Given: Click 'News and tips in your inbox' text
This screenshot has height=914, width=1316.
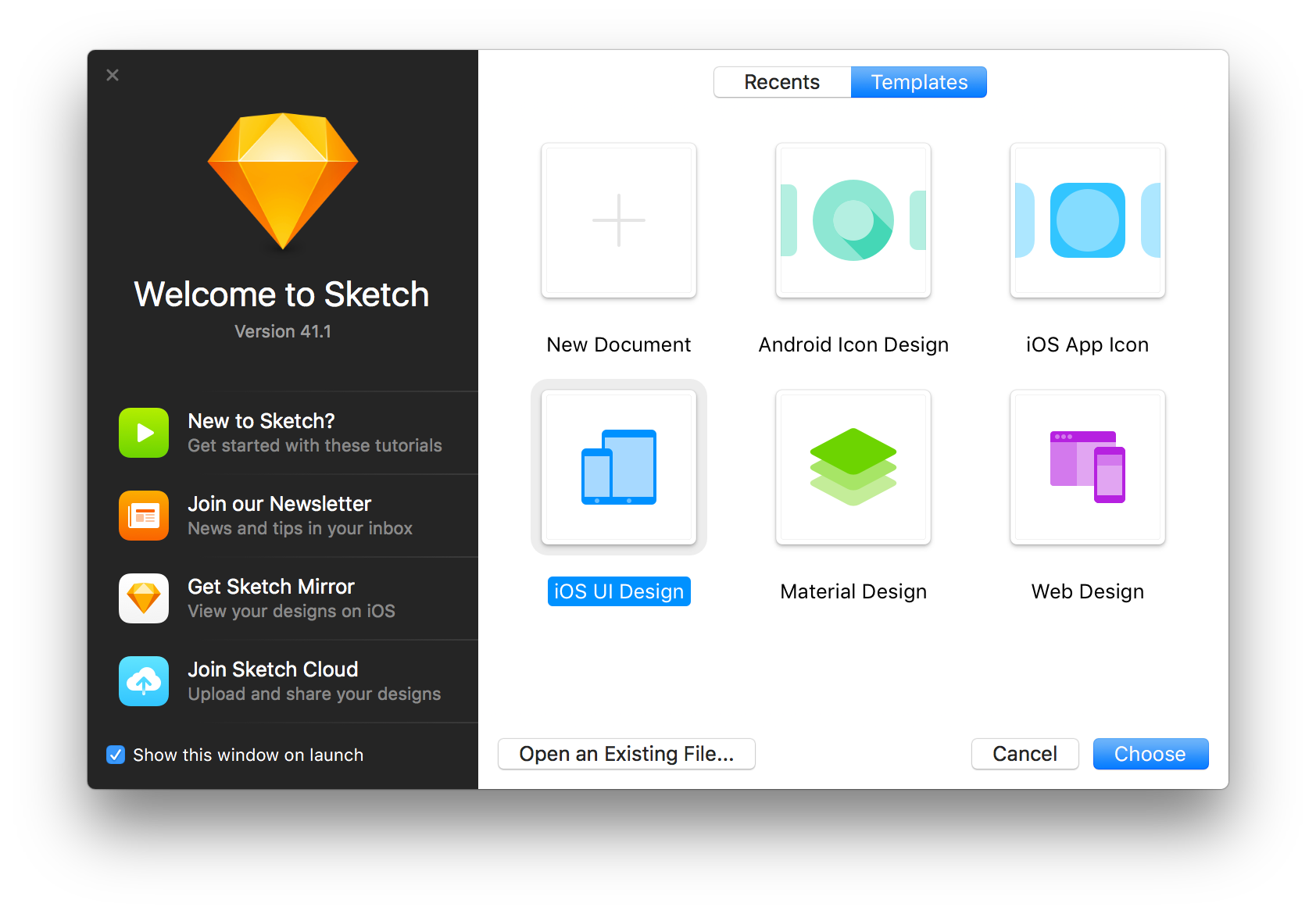Looking at the screenshot, I should coord(300,528).
